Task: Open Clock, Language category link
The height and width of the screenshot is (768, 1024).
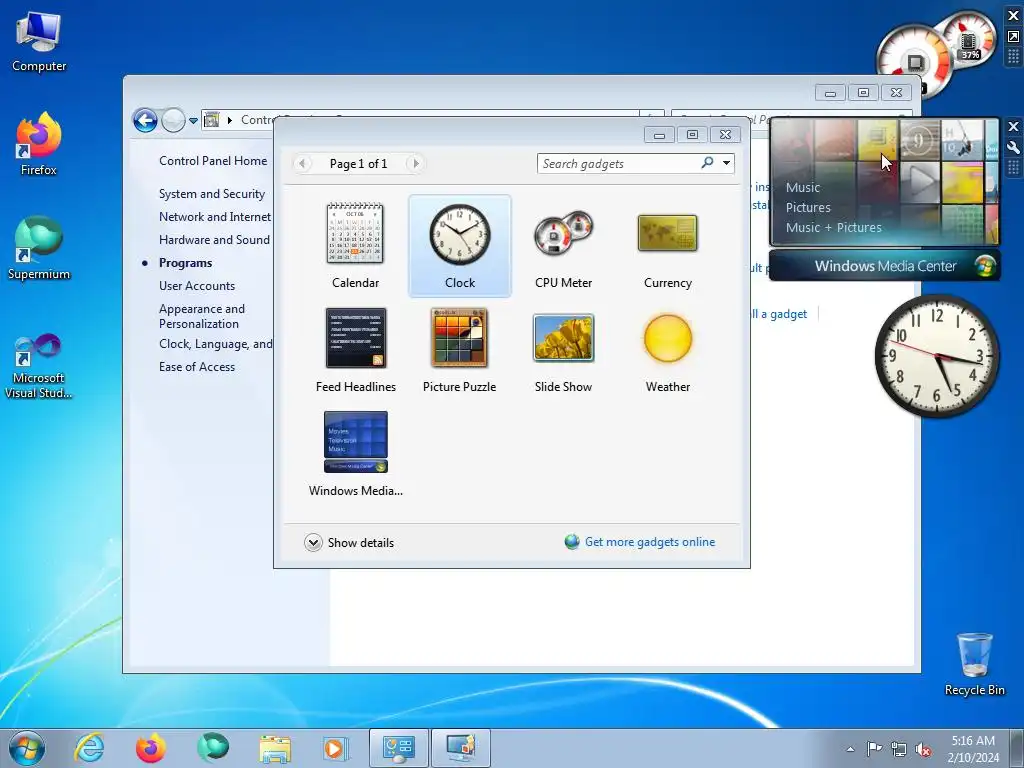Action: (x=216, y=344)
